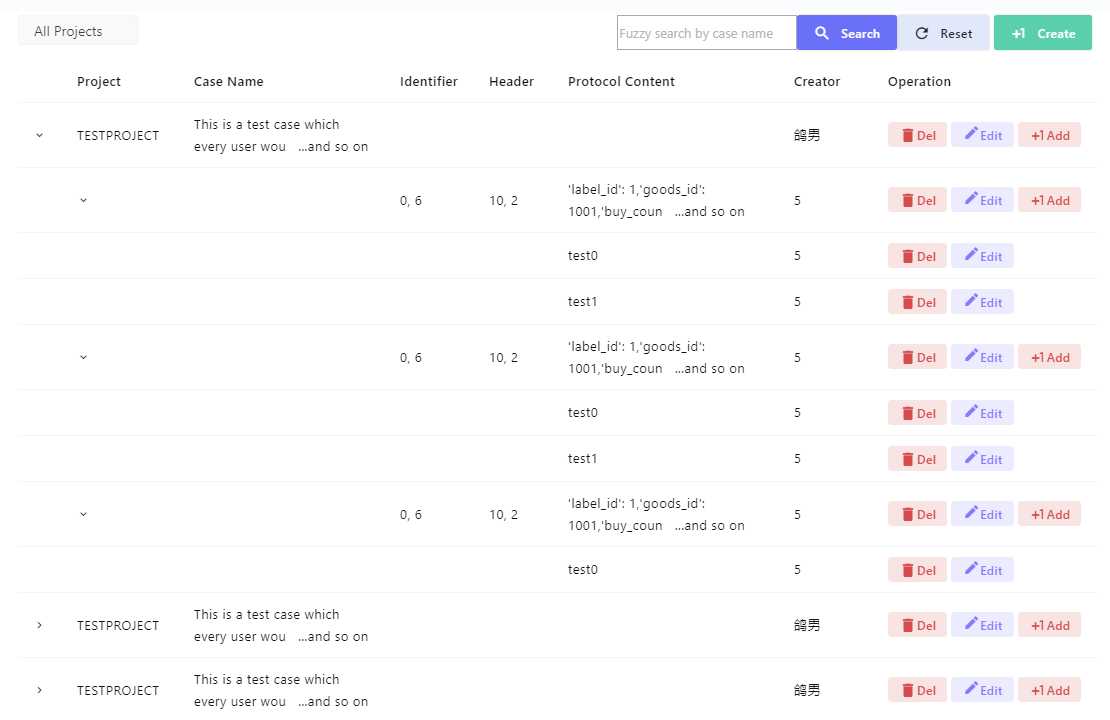This screenshot has width=1110, height=720.
Task: Add under the first 'label_id' protocol group
Action: click(1050, 200)
